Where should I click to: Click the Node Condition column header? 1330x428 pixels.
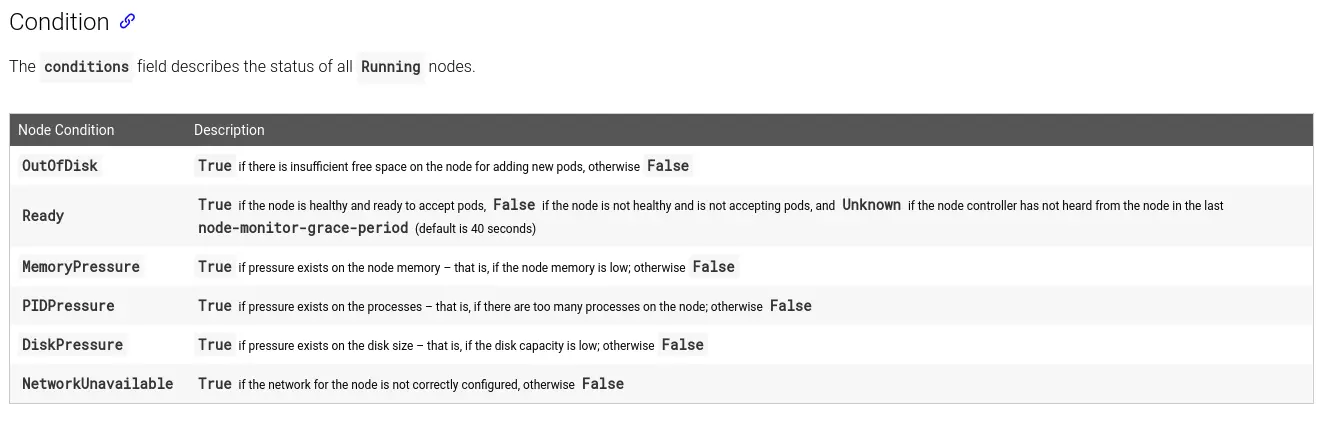(x=66, y=130)
